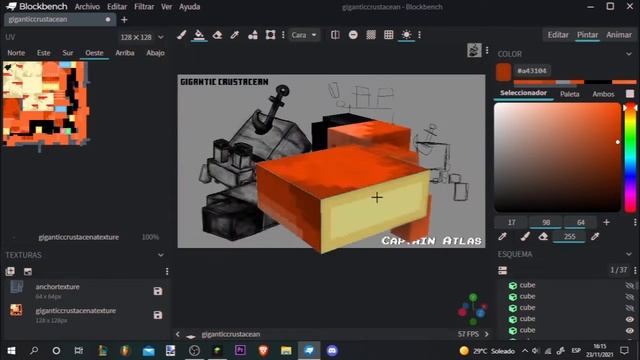Screen dimensions: 640x360
Task: Switch to the Este face tab
Action: coord(44,53)
